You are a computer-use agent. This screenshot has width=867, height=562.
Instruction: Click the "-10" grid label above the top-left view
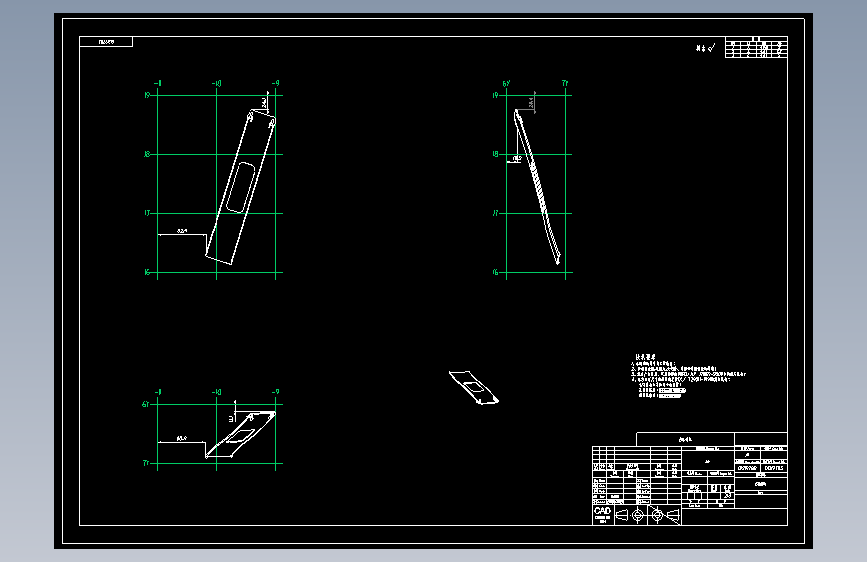(x=216, y=84)
